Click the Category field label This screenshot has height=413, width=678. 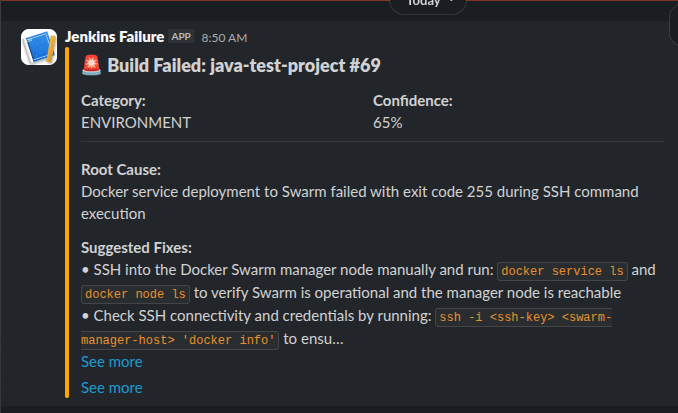(113, 101)
